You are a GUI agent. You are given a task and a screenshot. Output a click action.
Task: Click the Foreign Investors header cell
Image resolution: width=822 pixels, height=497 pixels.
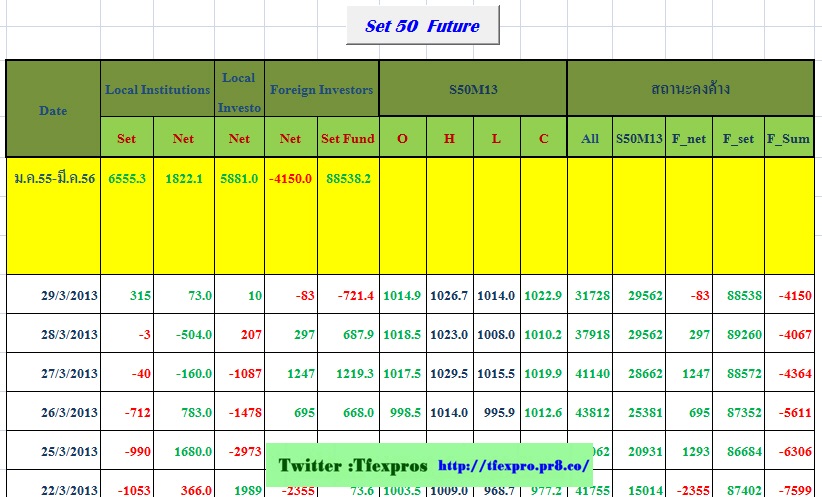[x=321, y=90]
